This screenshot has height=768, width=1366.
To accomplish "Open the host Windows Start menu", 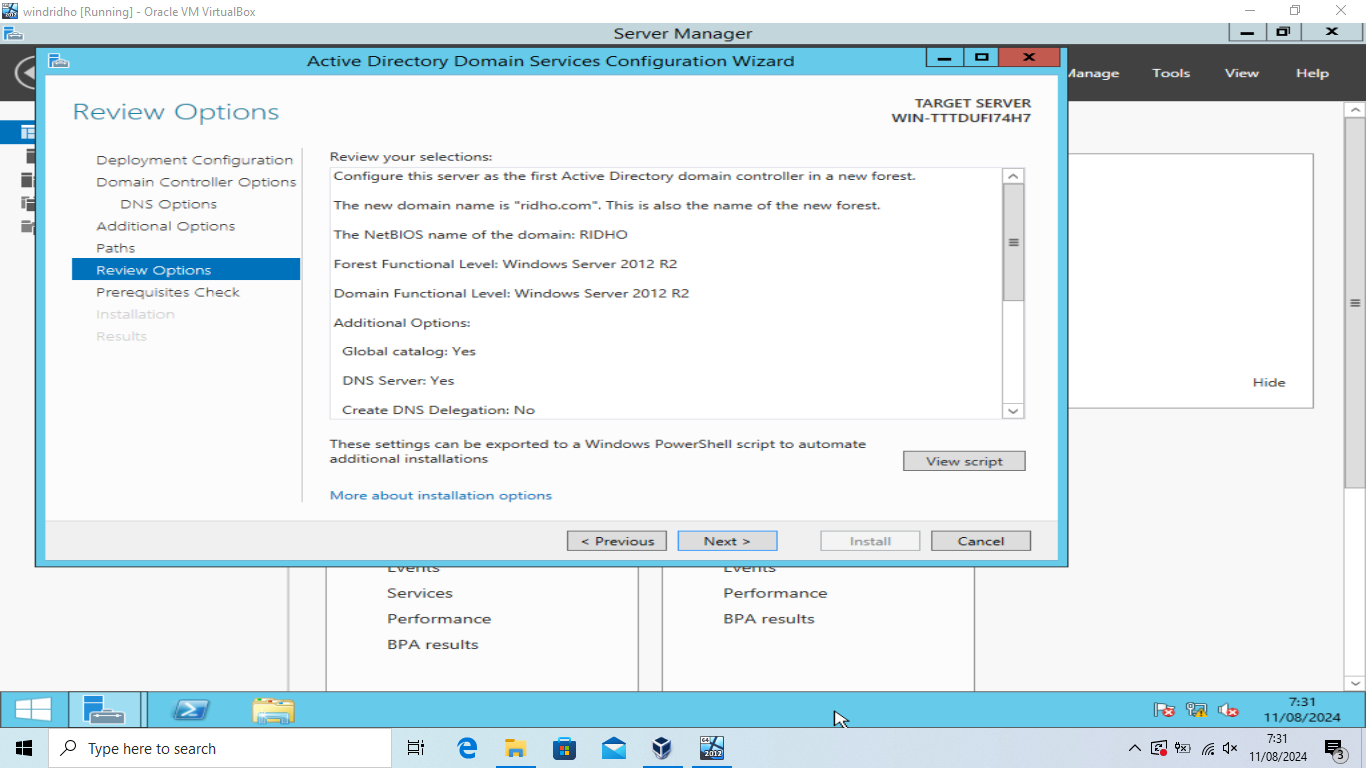I will (24, 748).
